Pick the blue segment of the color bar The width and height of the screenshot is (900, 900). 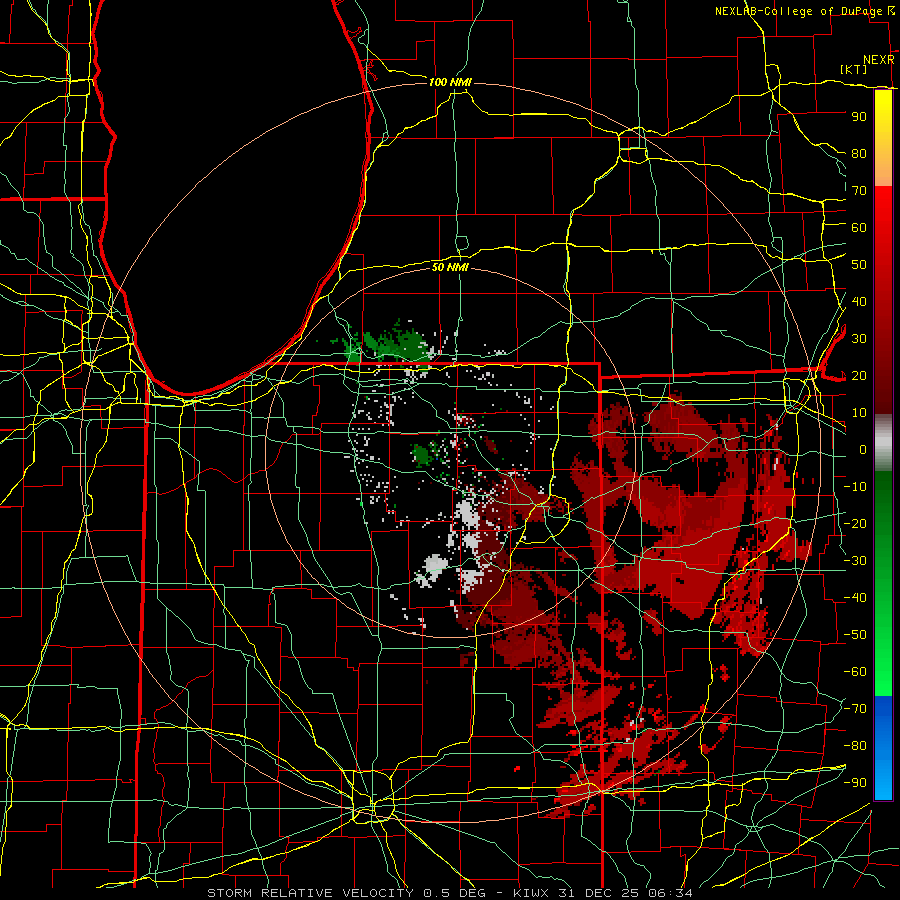(883, 748)
